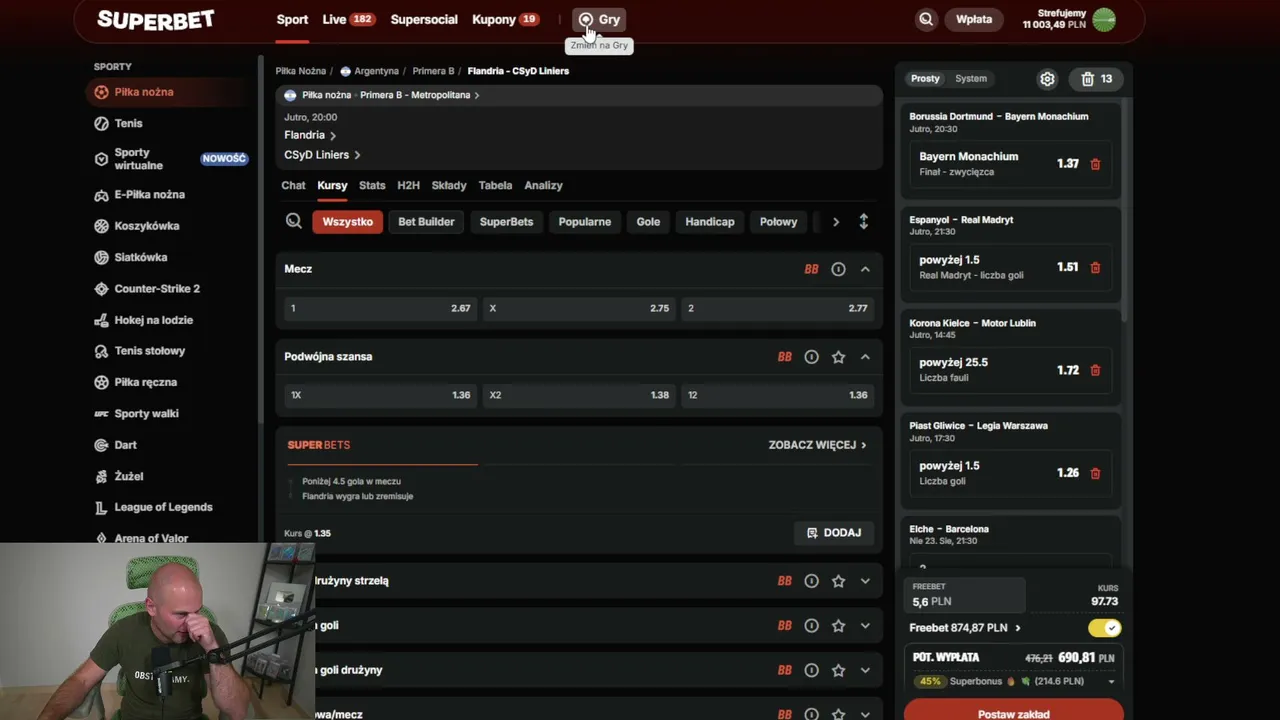This screenshot has width=1280, height=720.
Task: Click the Dart icon in the sidebar
Action: point(101,445)
